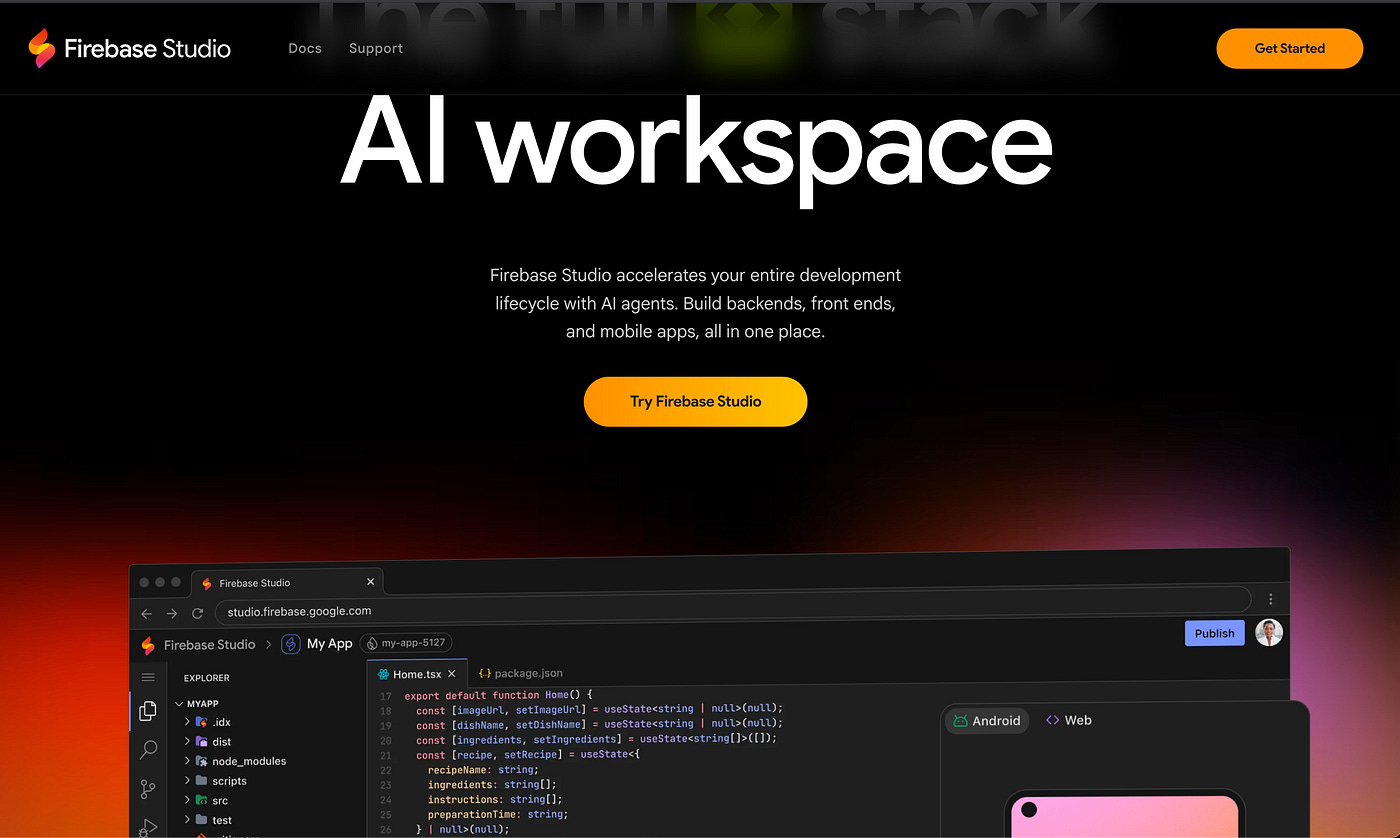Click the forward arrow in mock browser
This screenshot has height=838, width=1400.
(172, 613)
